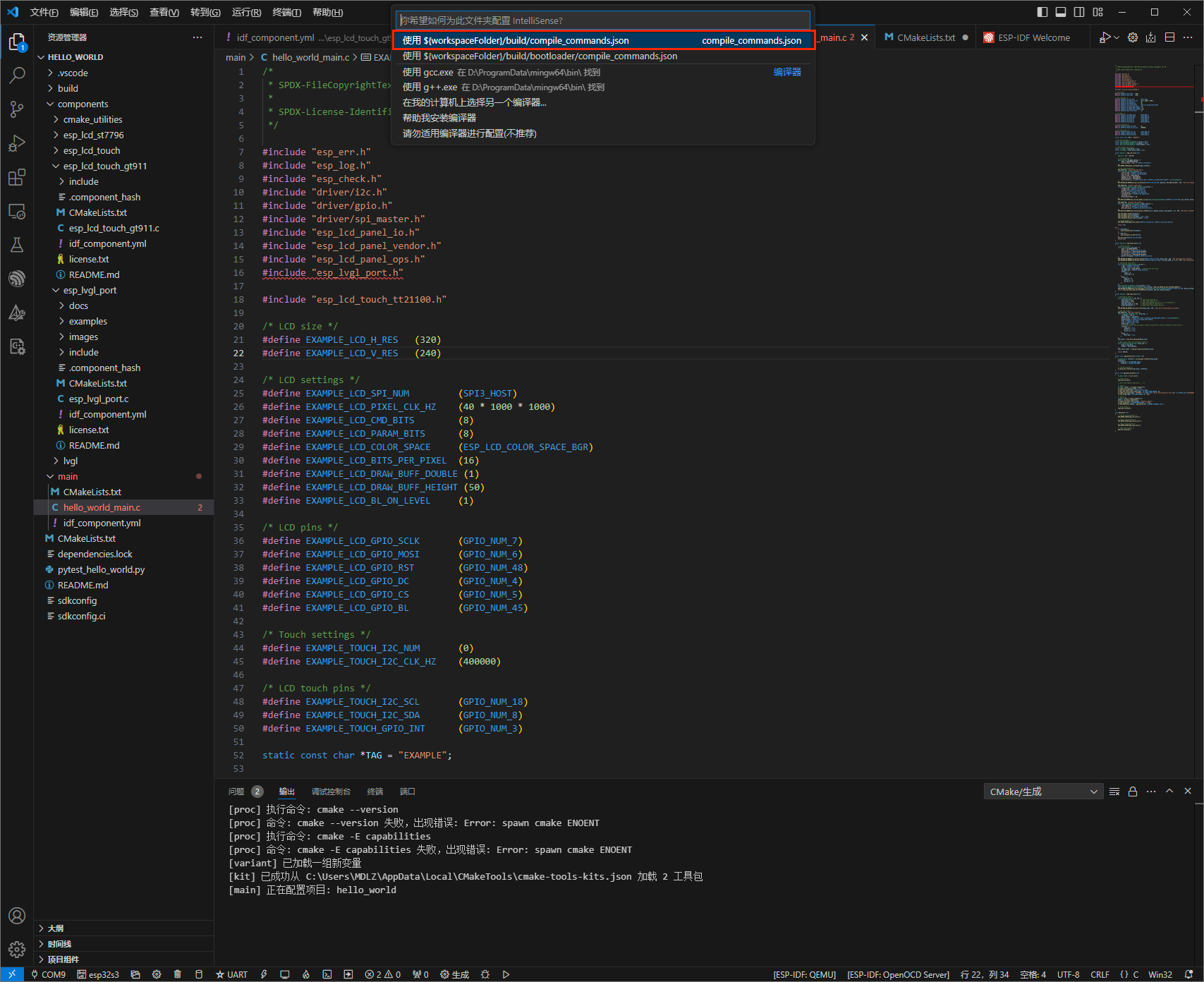Toggle word wrap list icon in output panel
Screen dimensions: 1204x982
1114,792
